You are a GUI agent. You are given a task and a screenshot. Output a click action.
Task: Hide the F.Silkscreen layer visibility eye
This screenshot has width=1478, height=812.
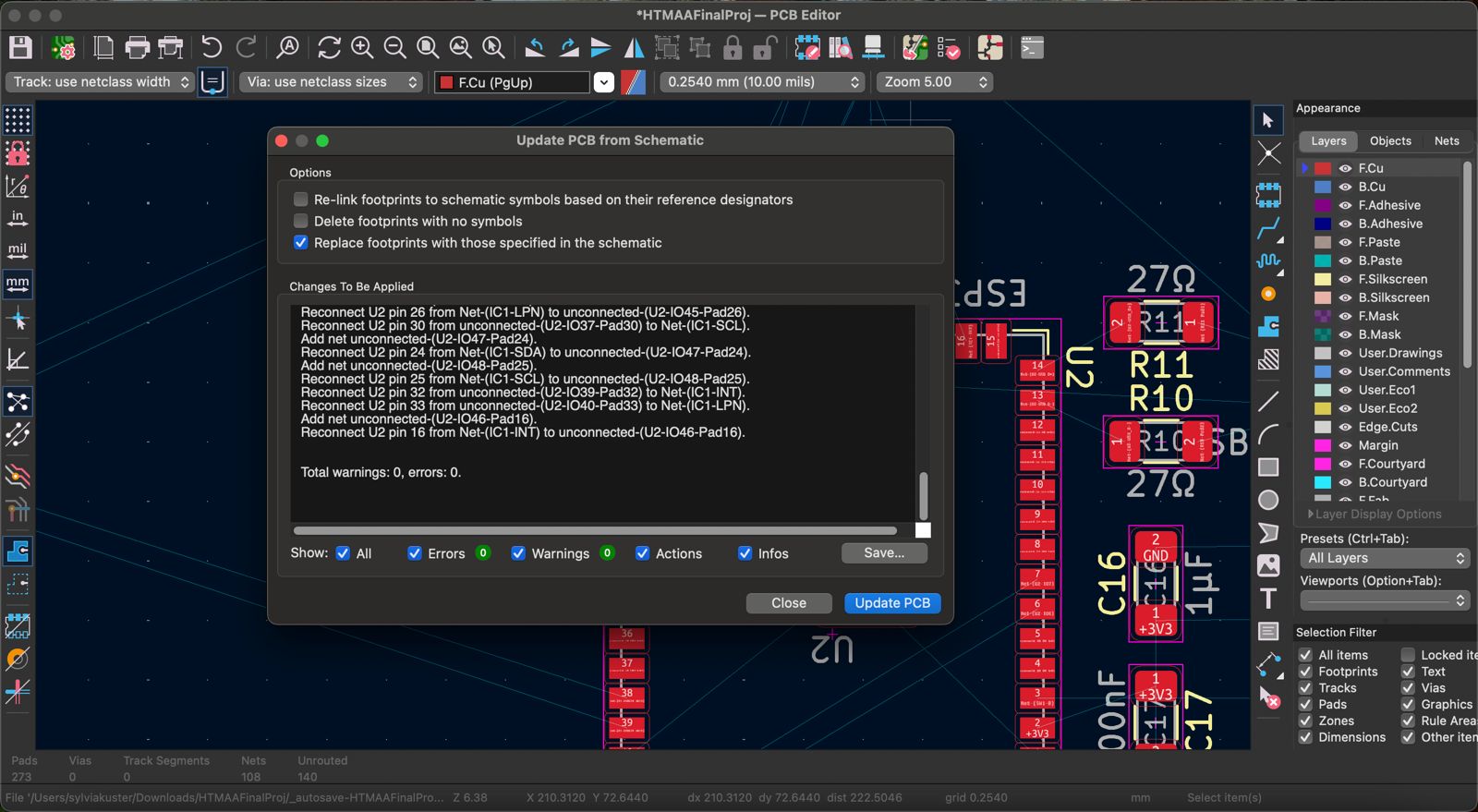click(x=1345, y=279)
